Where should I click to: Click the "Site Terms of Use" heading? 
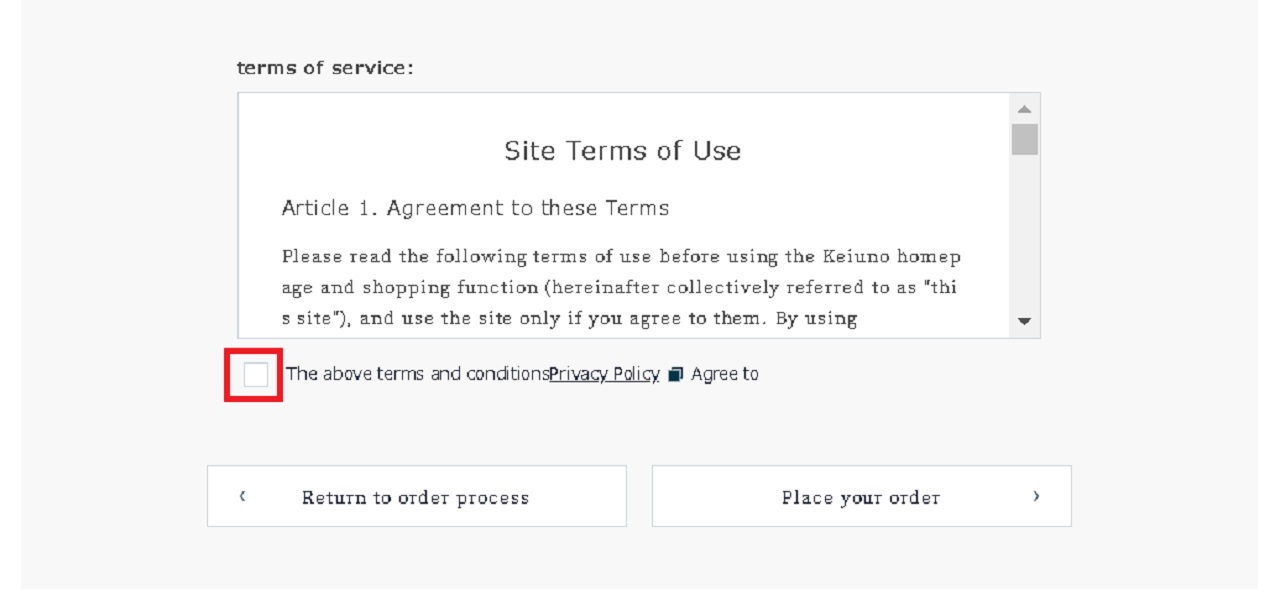(622, 151)
